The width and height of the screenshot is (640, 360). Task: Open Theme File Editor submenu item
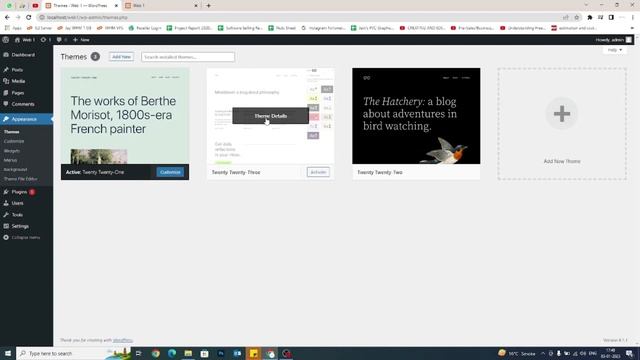pos(20,179)
